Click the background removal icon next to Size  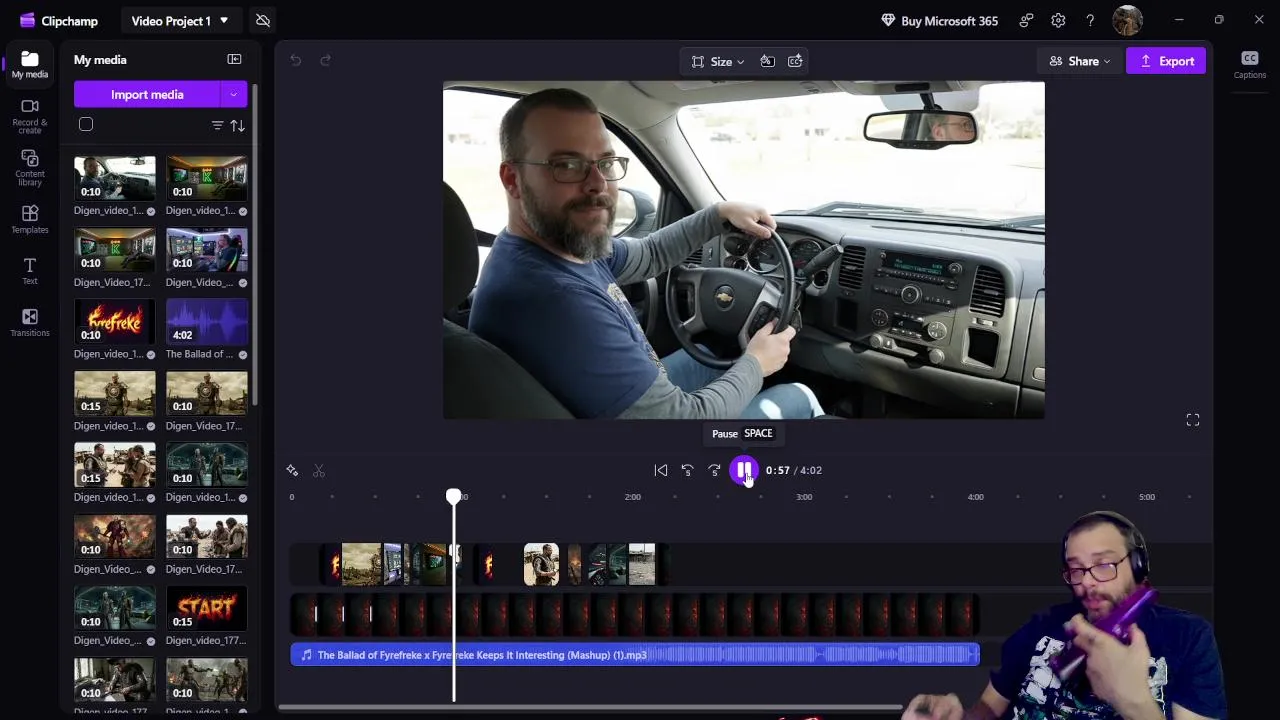click(x=767, y=61)
